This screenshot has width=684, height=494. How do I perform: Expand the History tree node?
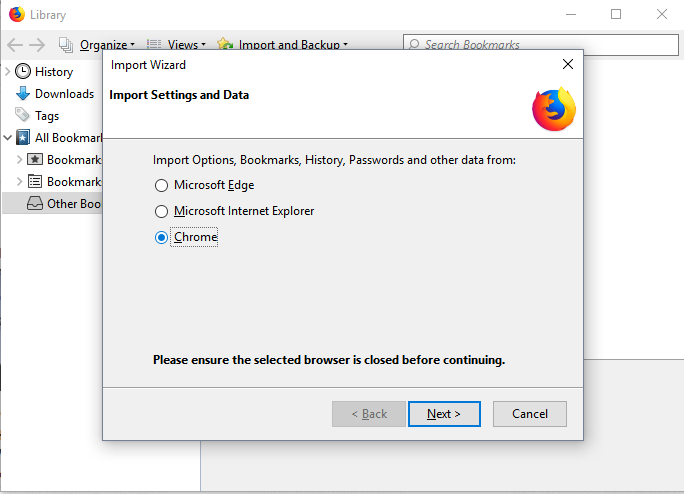pyautogui.click(x=8, y=71)
